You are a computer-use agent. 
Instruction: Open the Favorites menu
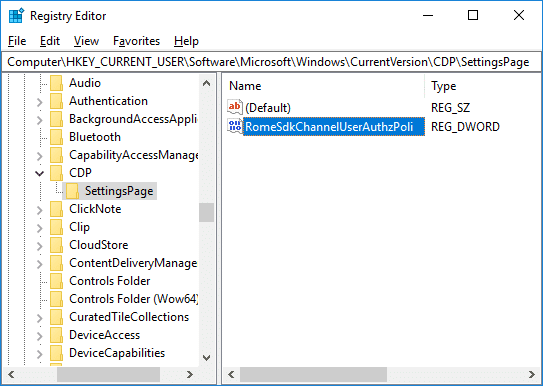click(x=136, y=41)
